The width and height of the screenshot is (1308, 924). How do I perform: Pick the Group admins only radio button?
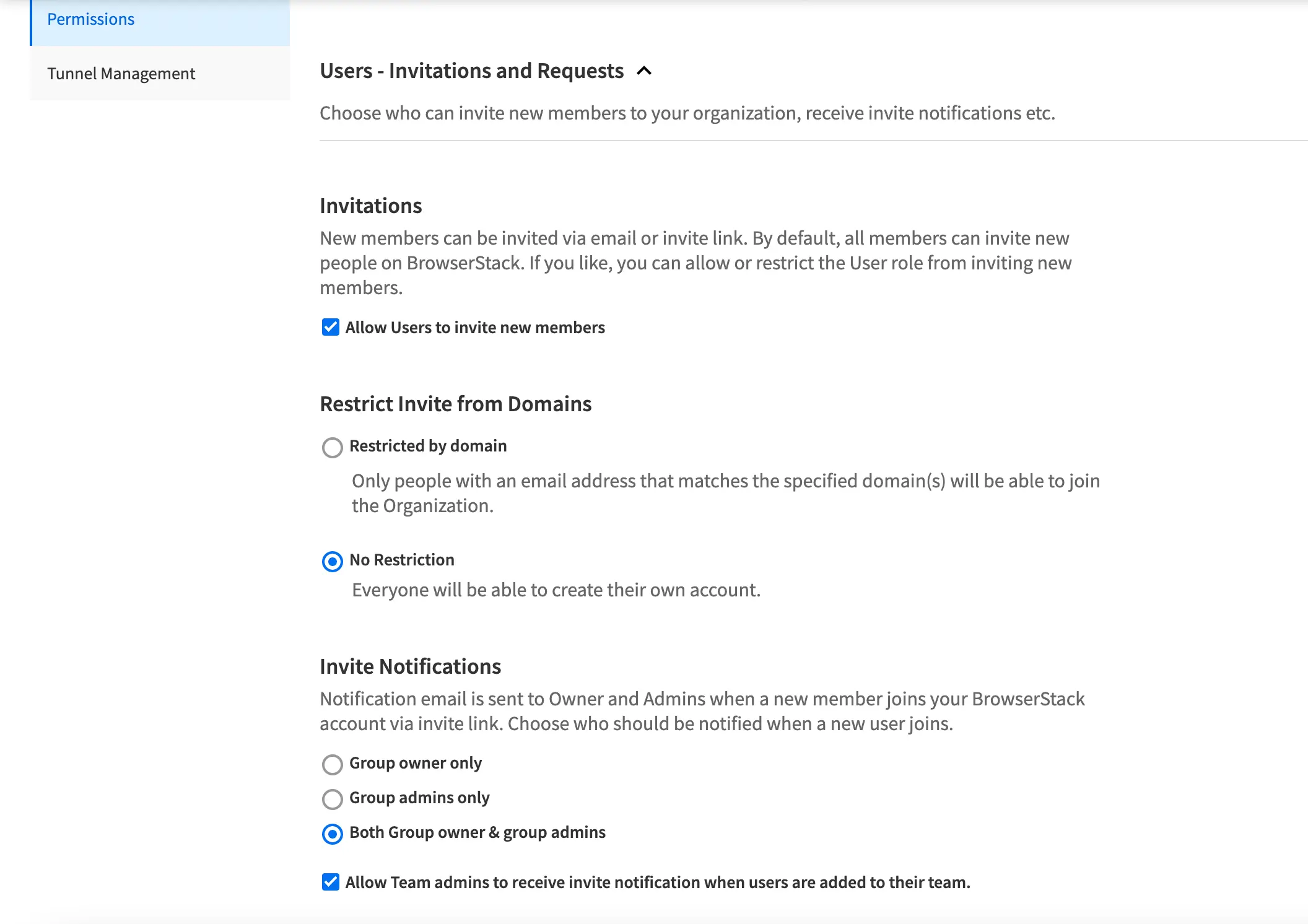[333, 799]
